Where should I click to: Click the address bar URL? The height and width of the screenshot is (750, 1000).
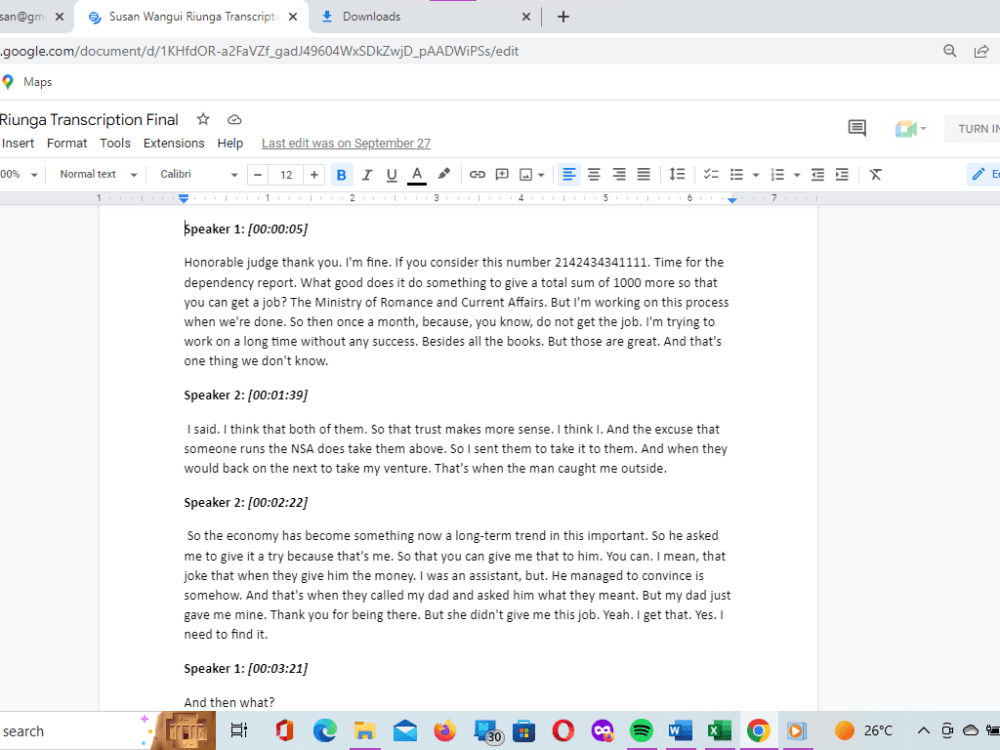coord(260,51)
